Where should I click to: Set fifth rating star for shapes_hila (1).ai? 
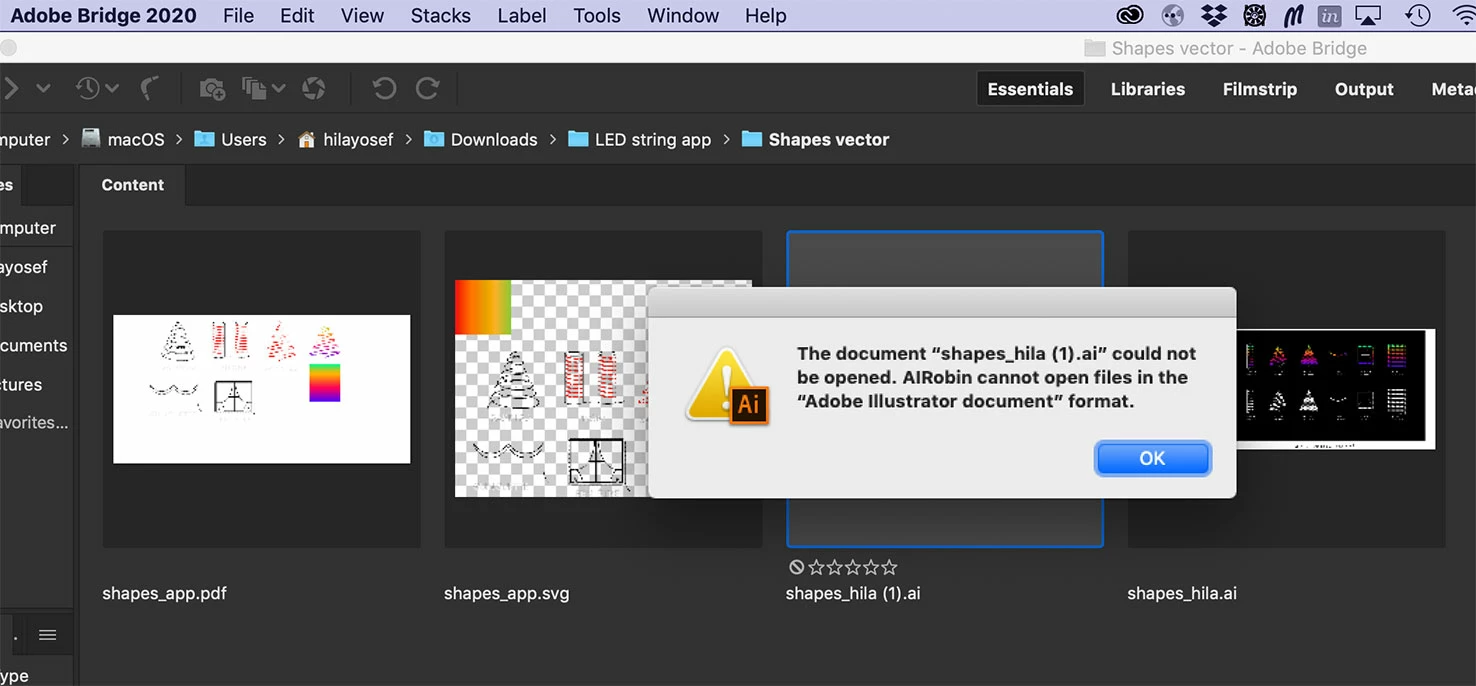point(889,567)
